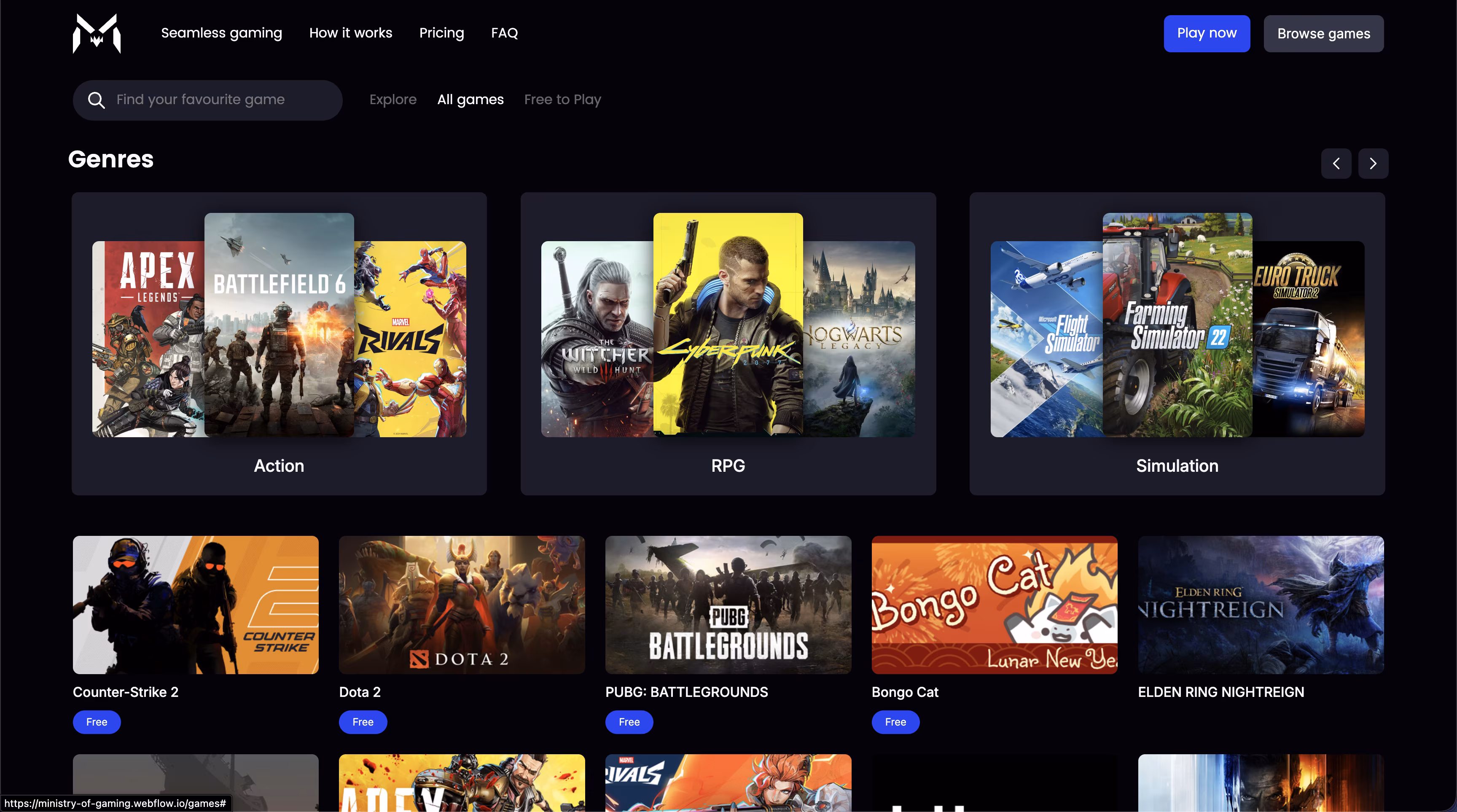The width and height of the screenshot is (1457, 812).
Task: Open the Bongo Cat game thumbnail
Action: coord(995,605)
